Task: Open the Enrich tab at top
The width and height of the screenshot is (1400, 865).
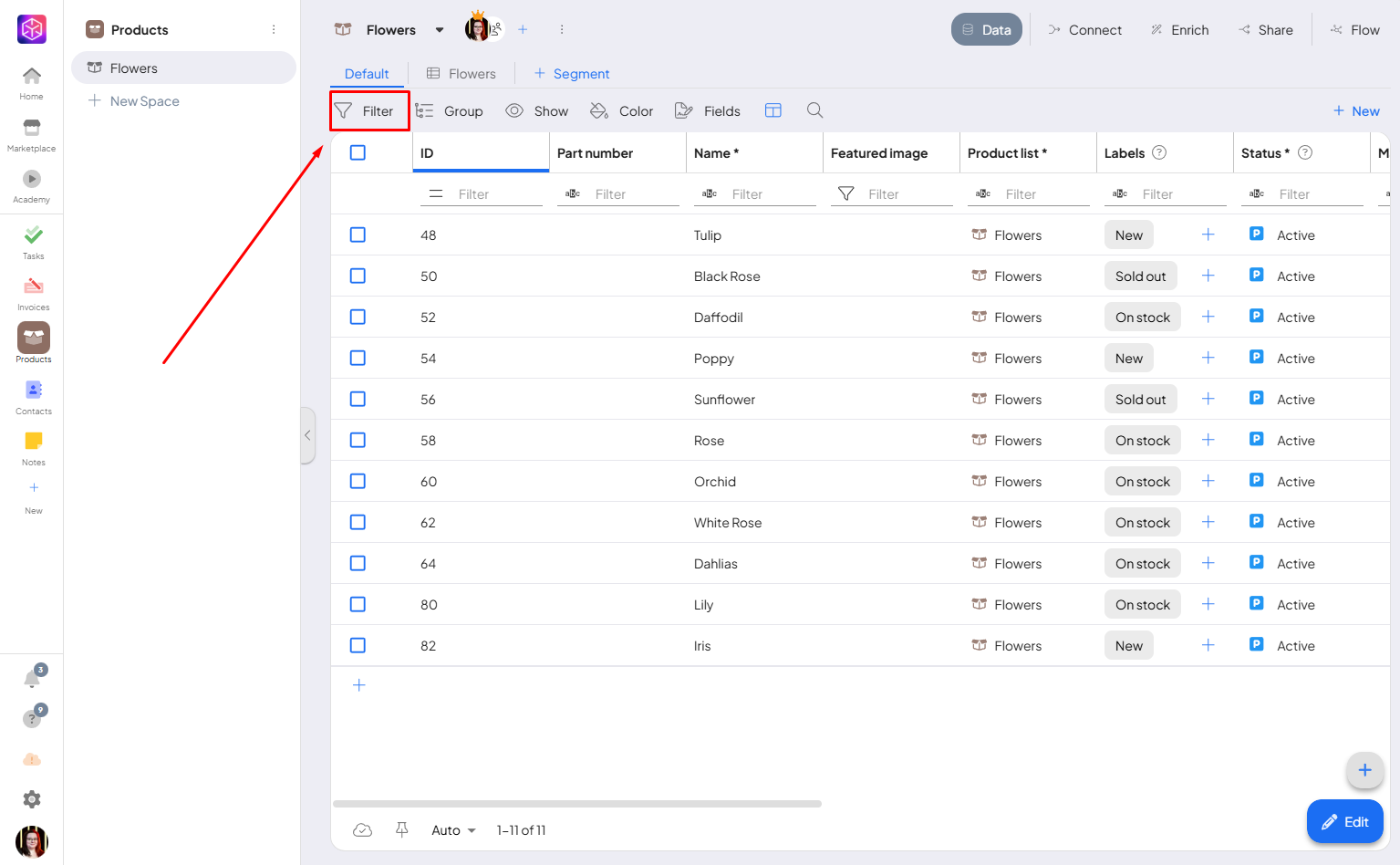Action: (x=1179, y=30)
